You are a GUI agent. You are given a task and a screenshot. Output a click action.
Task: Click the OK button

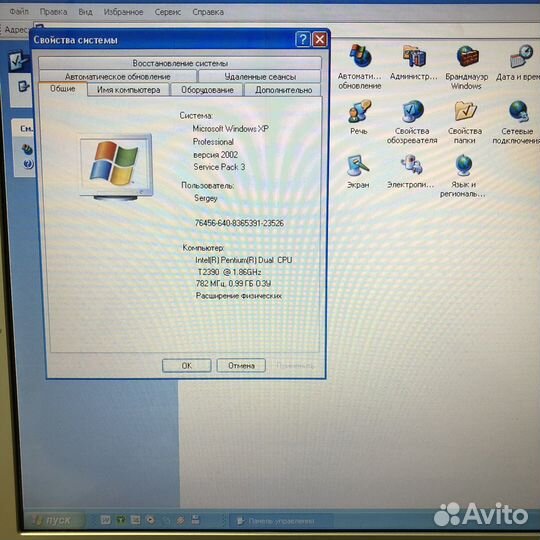(x=187, y=365)
